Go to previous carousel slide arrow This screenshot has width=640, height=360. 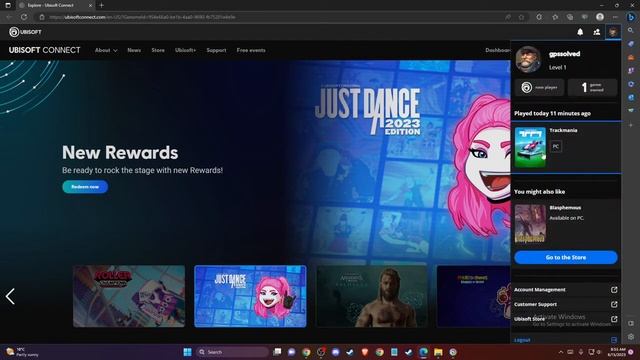(10, 296)
